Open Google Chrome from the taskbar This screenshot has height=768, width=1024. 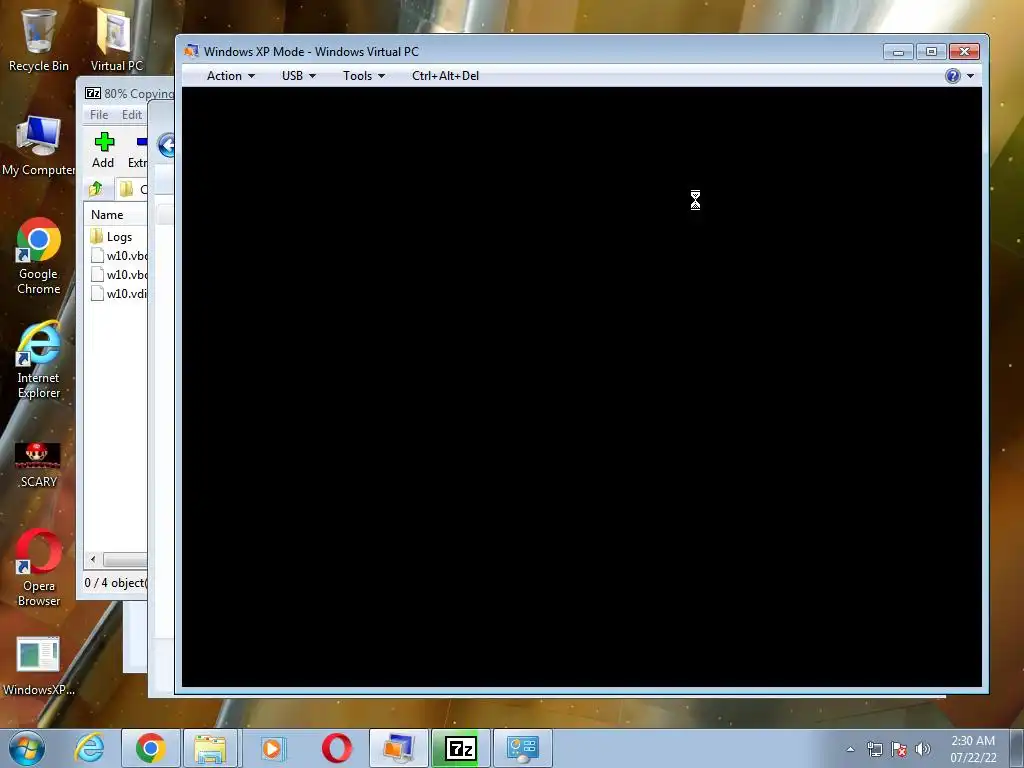click(x=150, y=748)
